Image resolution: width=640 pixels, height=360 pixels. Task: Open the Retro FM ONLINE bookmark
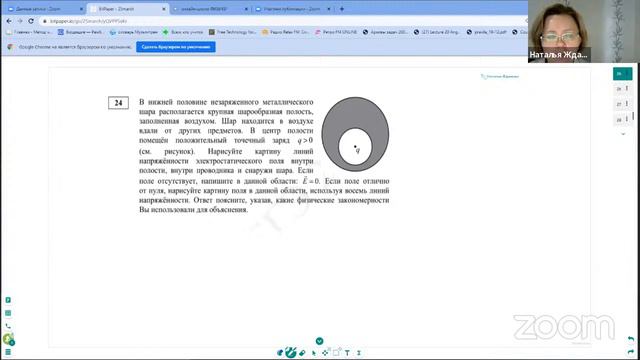pos(336,32)
